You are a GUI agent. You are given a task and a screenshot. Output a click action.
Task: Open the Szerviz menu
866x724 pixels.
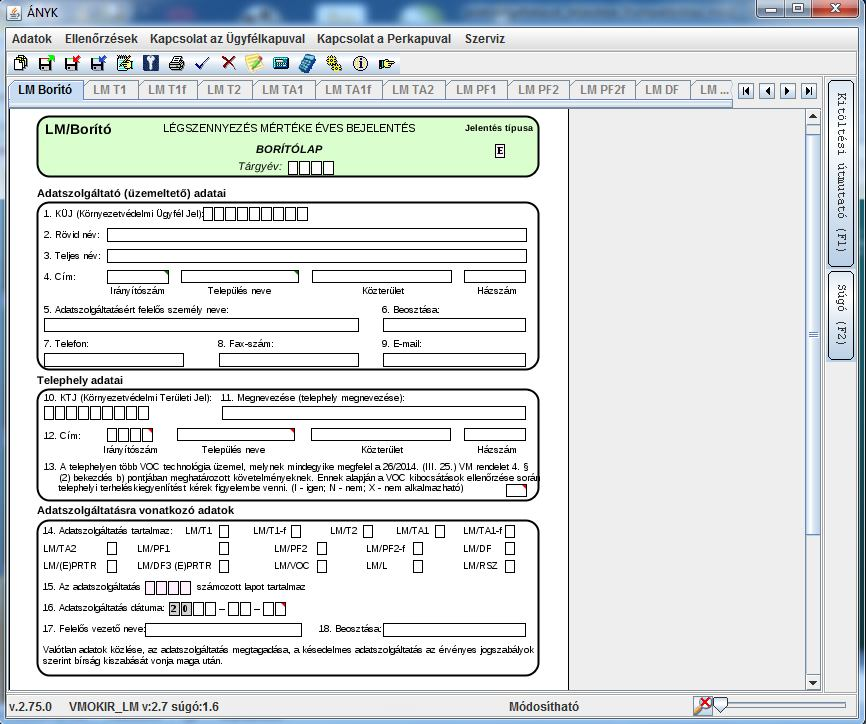click(485, 39)
